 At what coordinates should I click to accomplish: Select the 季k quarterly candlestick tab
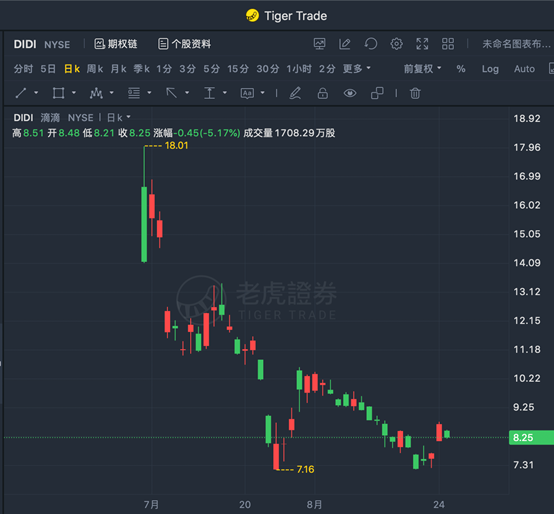point(142,69)
